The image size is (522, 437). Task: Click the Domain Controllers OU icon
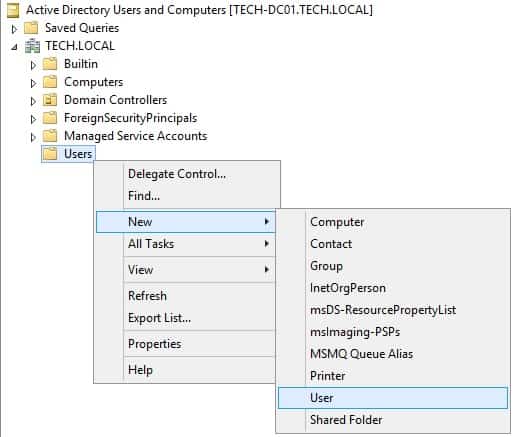click(x=50, y=100)
